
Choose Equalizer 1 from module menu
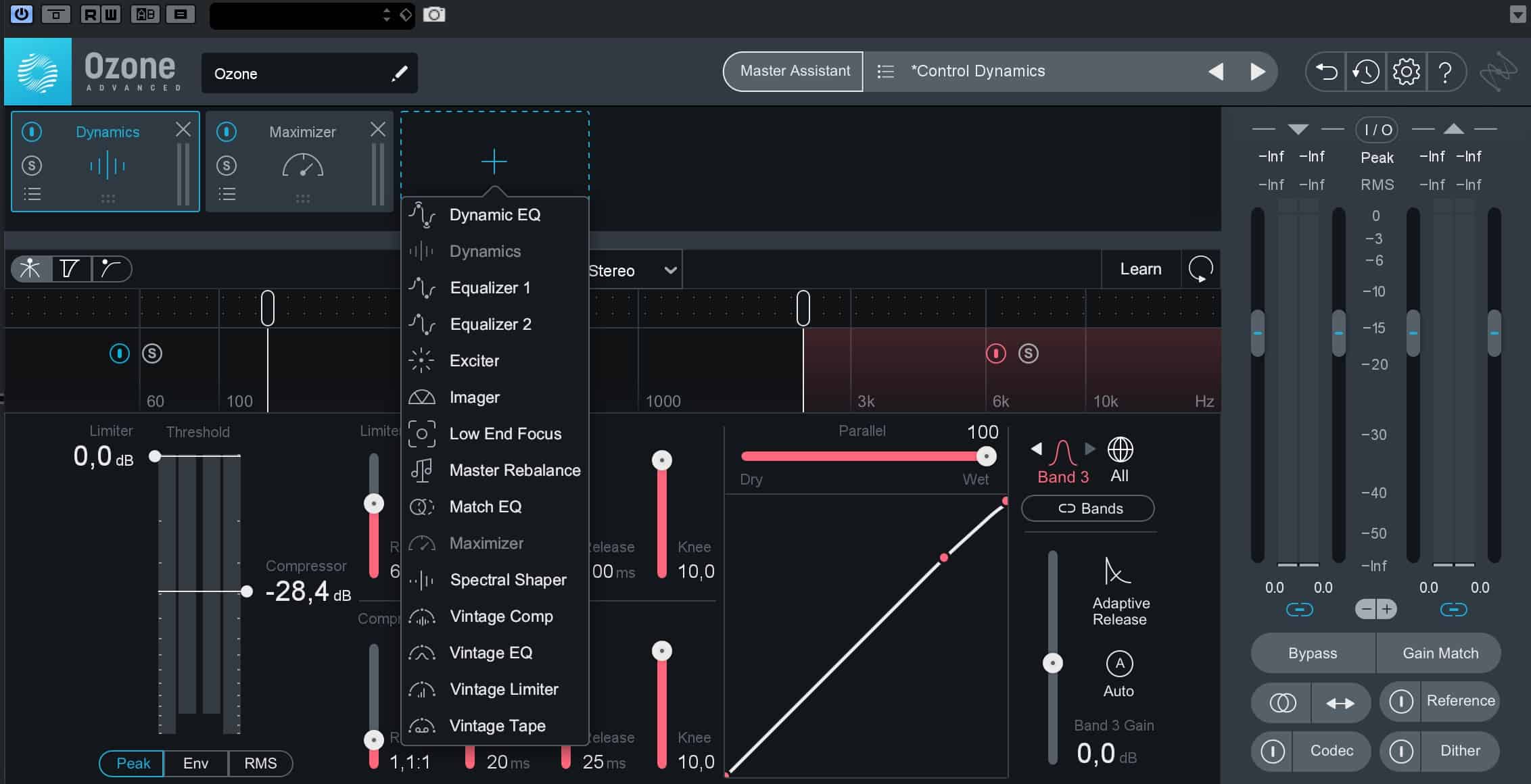click(494, 288)
